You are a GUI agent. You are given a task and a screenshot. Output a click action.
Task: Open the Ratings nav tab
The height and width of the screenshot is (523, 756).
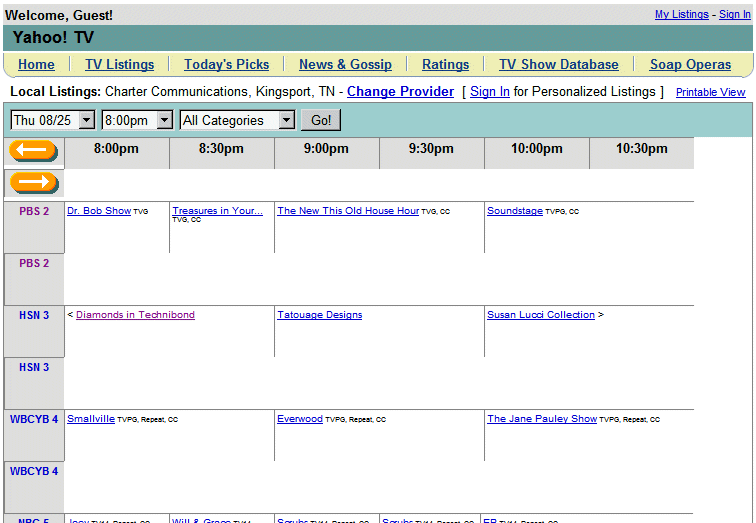(446, 65)
